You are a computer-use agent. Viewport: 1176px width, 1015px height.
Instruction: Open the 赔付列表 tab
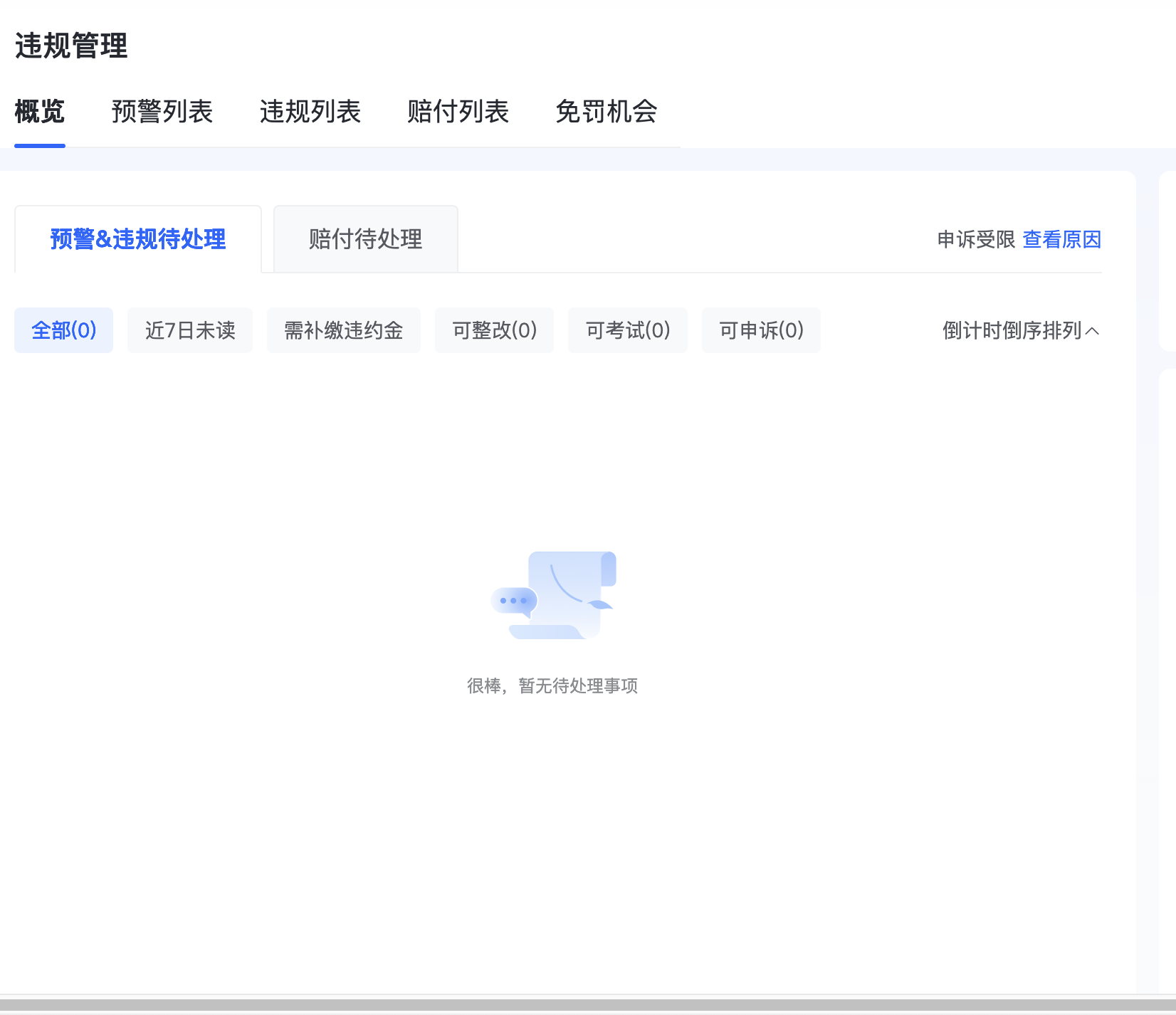[x=458, y=112]
